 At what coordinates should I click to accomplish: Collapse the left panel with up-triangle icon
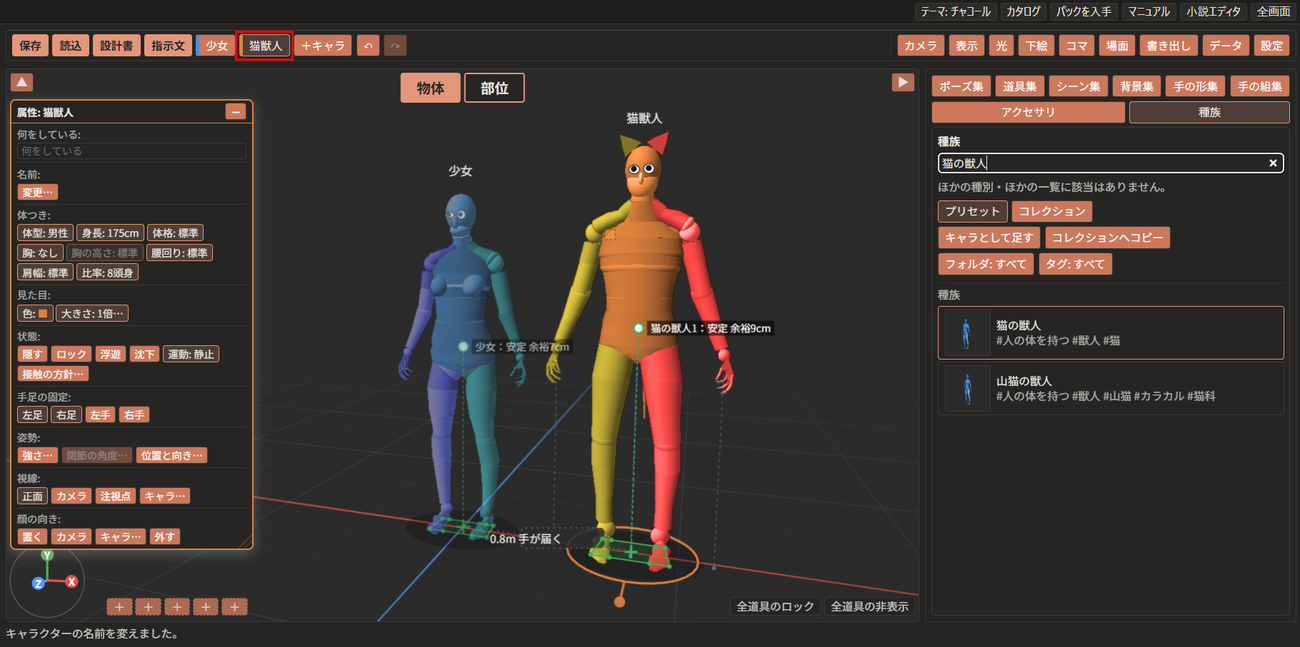coord(23,82)
